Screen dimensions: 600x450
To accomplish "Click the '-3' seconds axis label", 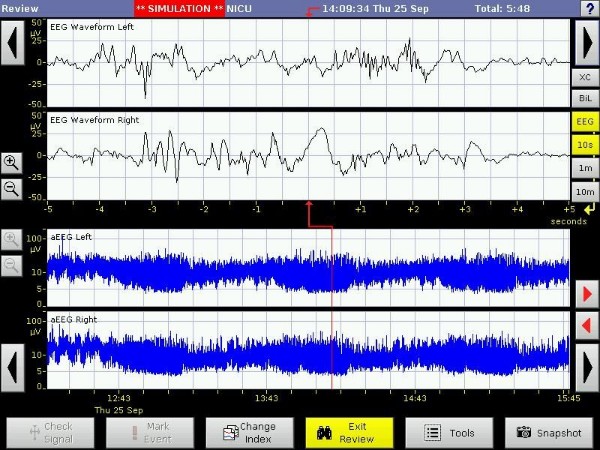I will 152,209.
